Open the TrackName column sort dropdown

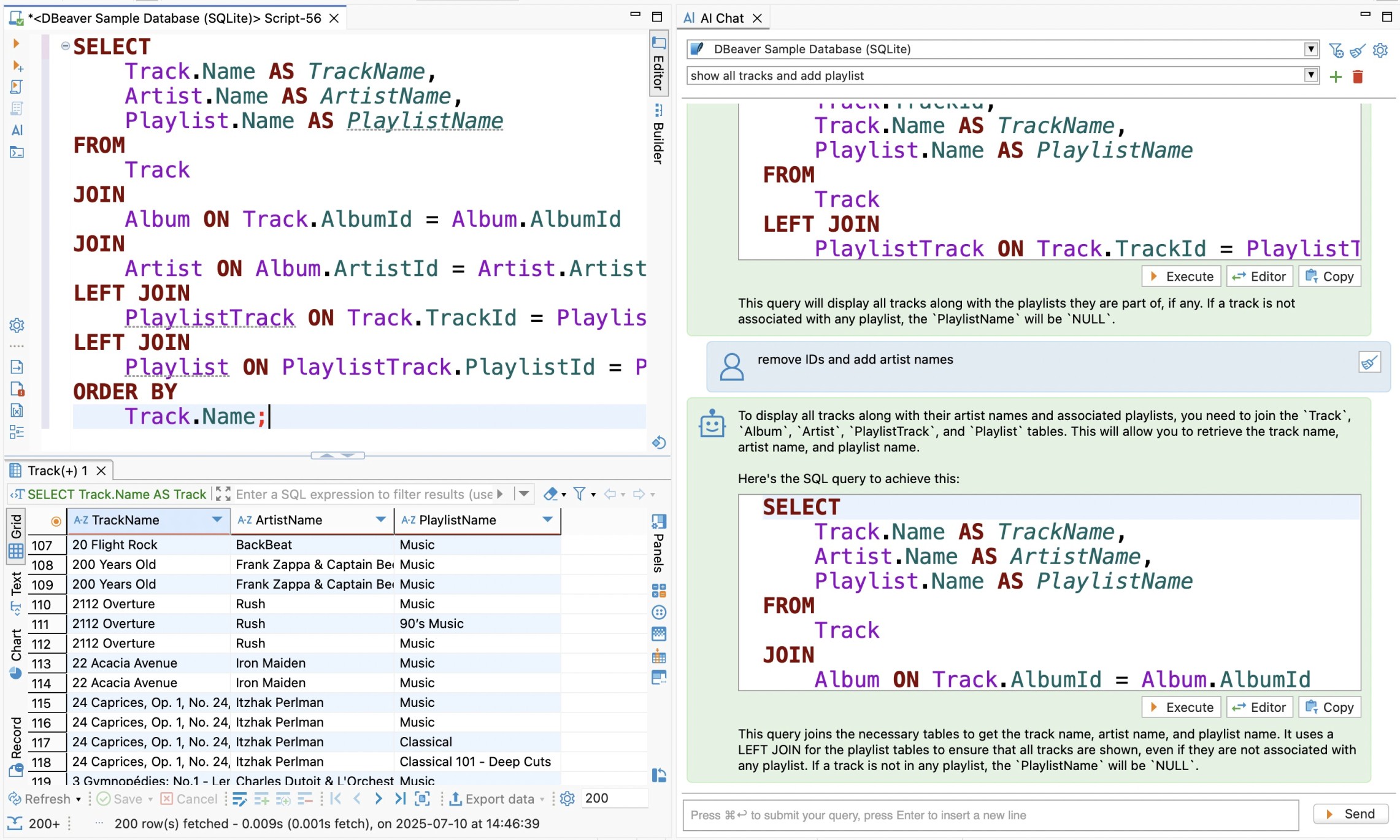217,520
